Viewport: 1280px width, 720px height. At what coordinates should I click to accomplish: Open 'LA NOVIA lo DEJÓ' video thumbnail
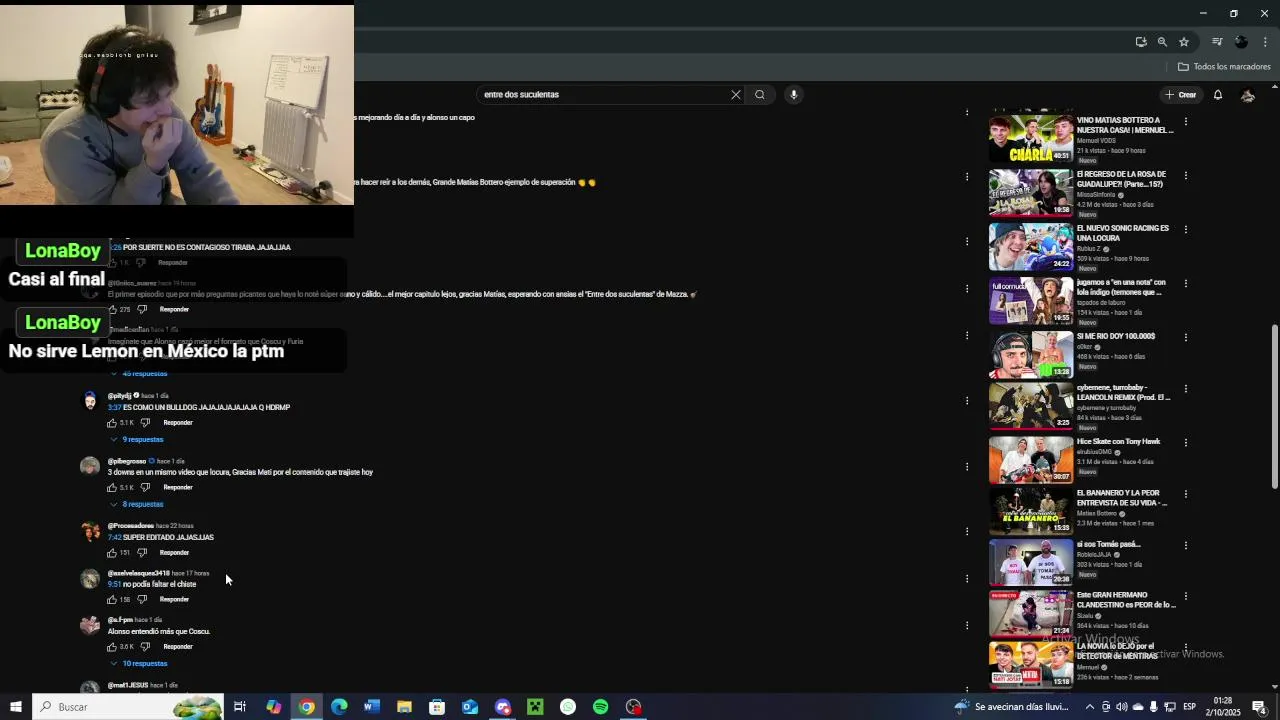pos(1031,664)
